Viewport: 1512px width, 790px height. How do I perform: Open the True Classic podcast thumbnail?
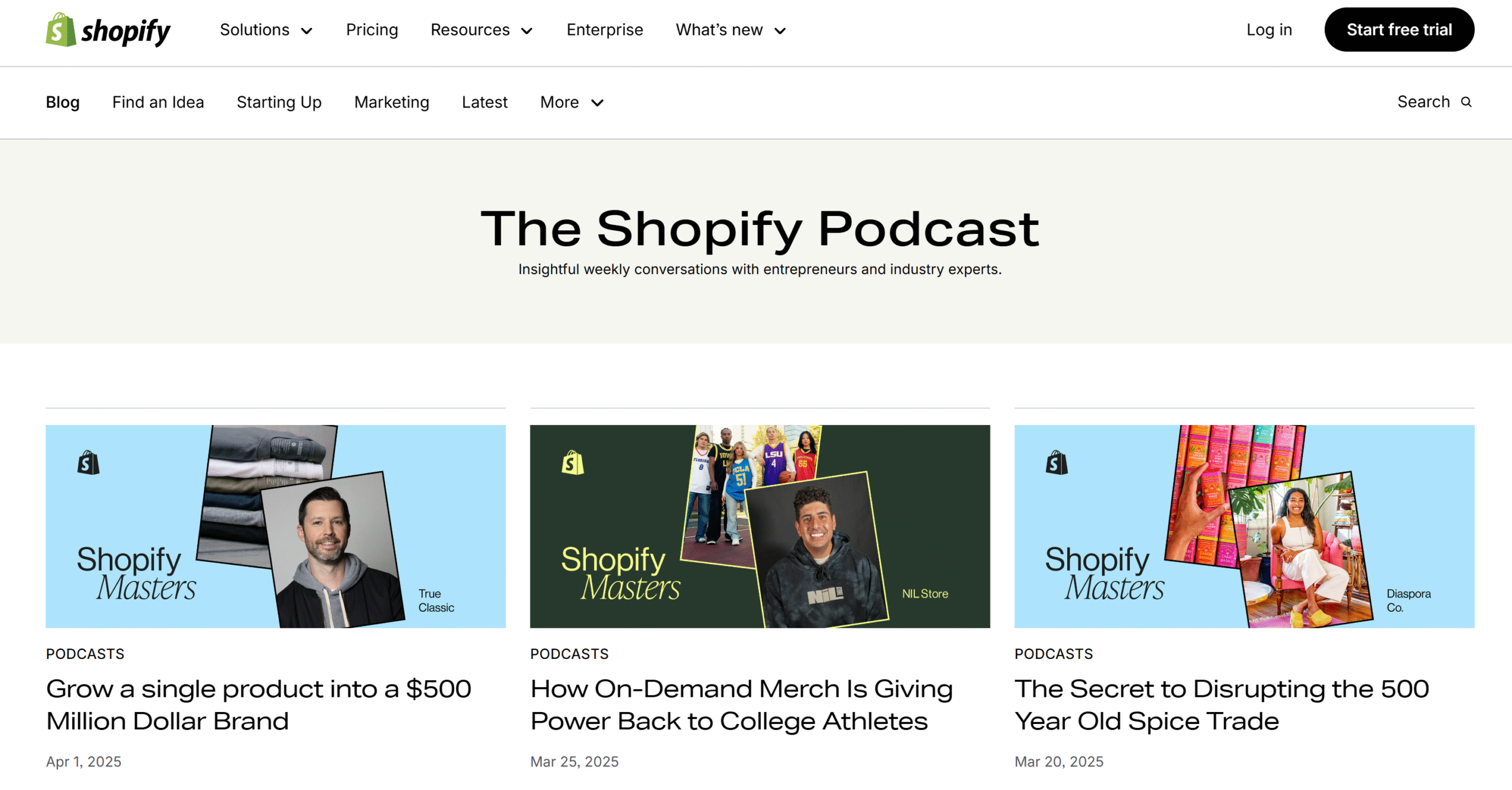click(276, 526)
